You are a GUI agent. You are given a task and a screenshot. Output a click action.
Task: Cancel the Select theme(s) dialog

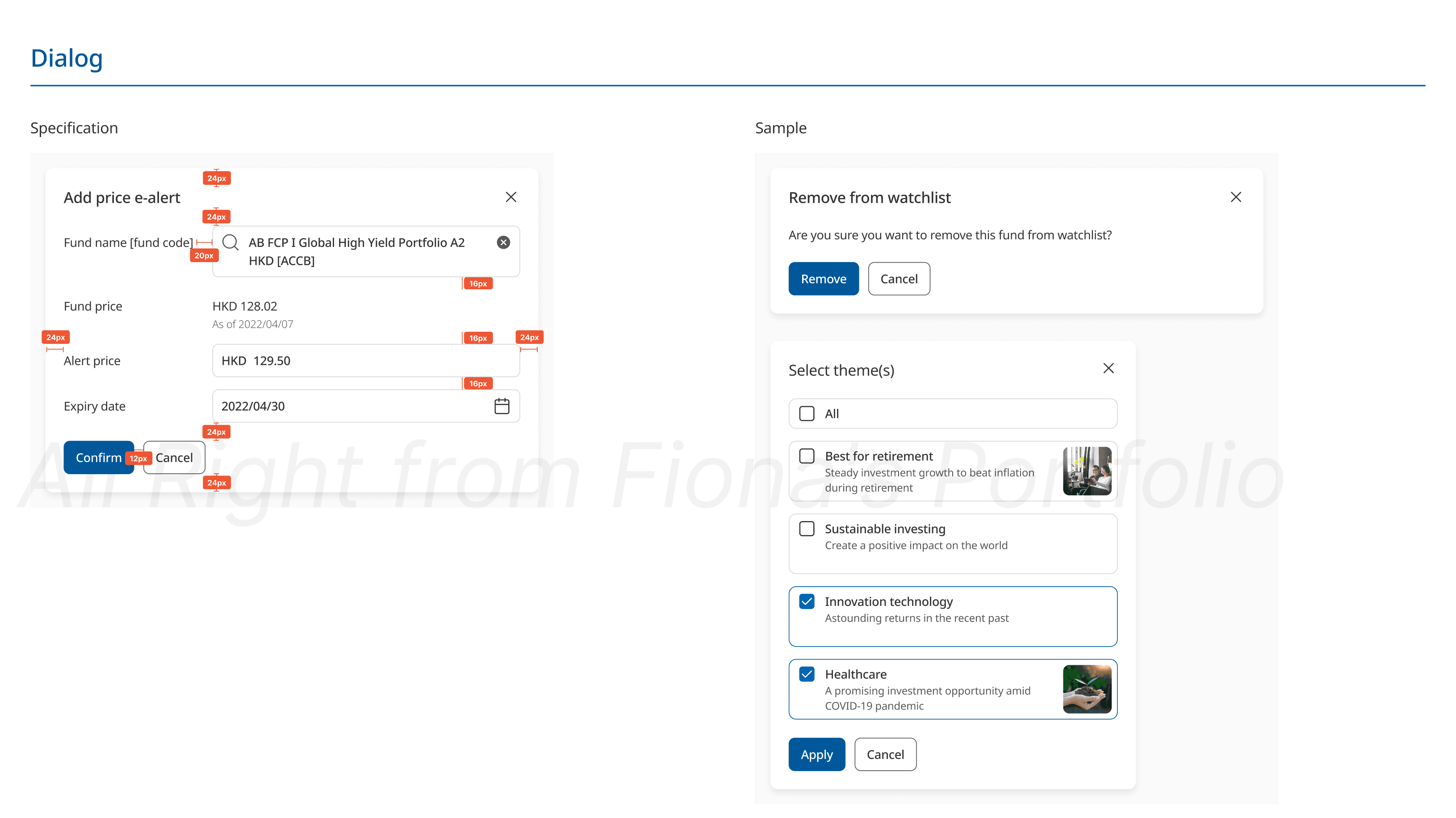(885, 754)
